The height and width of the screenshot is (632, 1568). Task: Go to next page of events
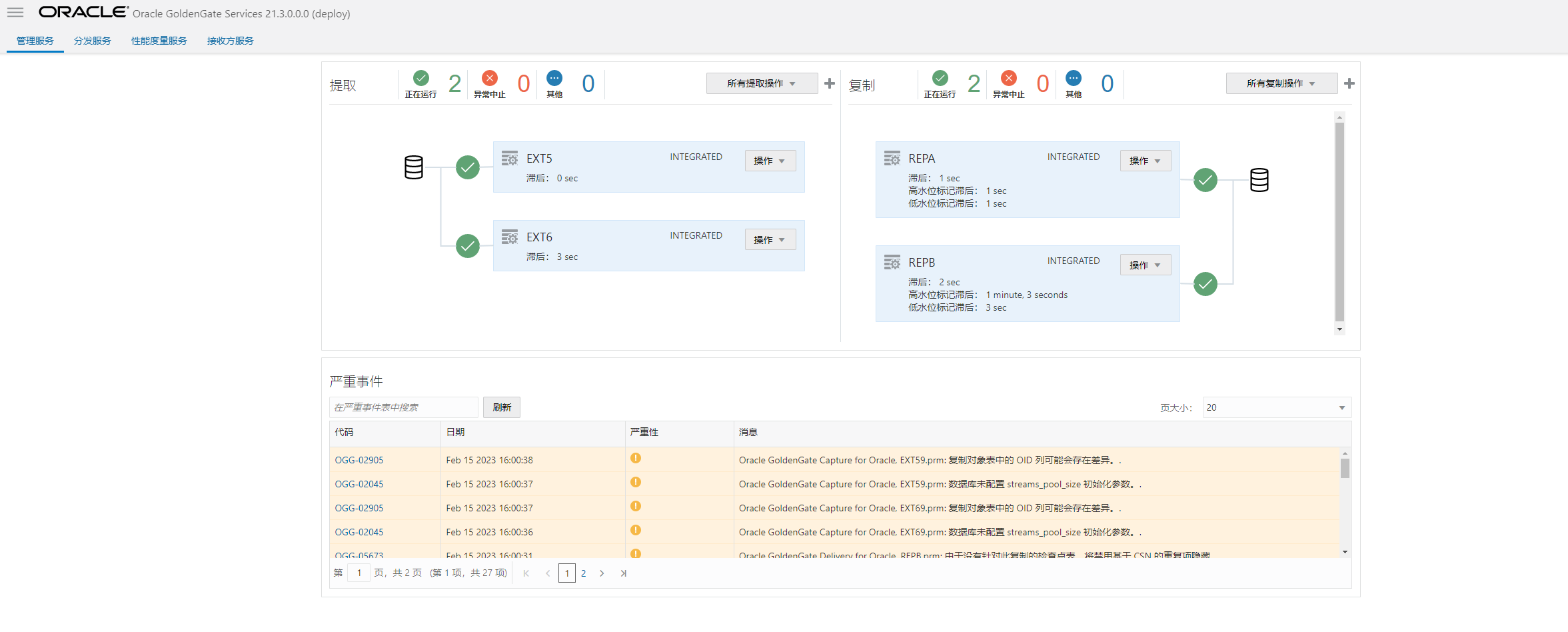point(602,573)
